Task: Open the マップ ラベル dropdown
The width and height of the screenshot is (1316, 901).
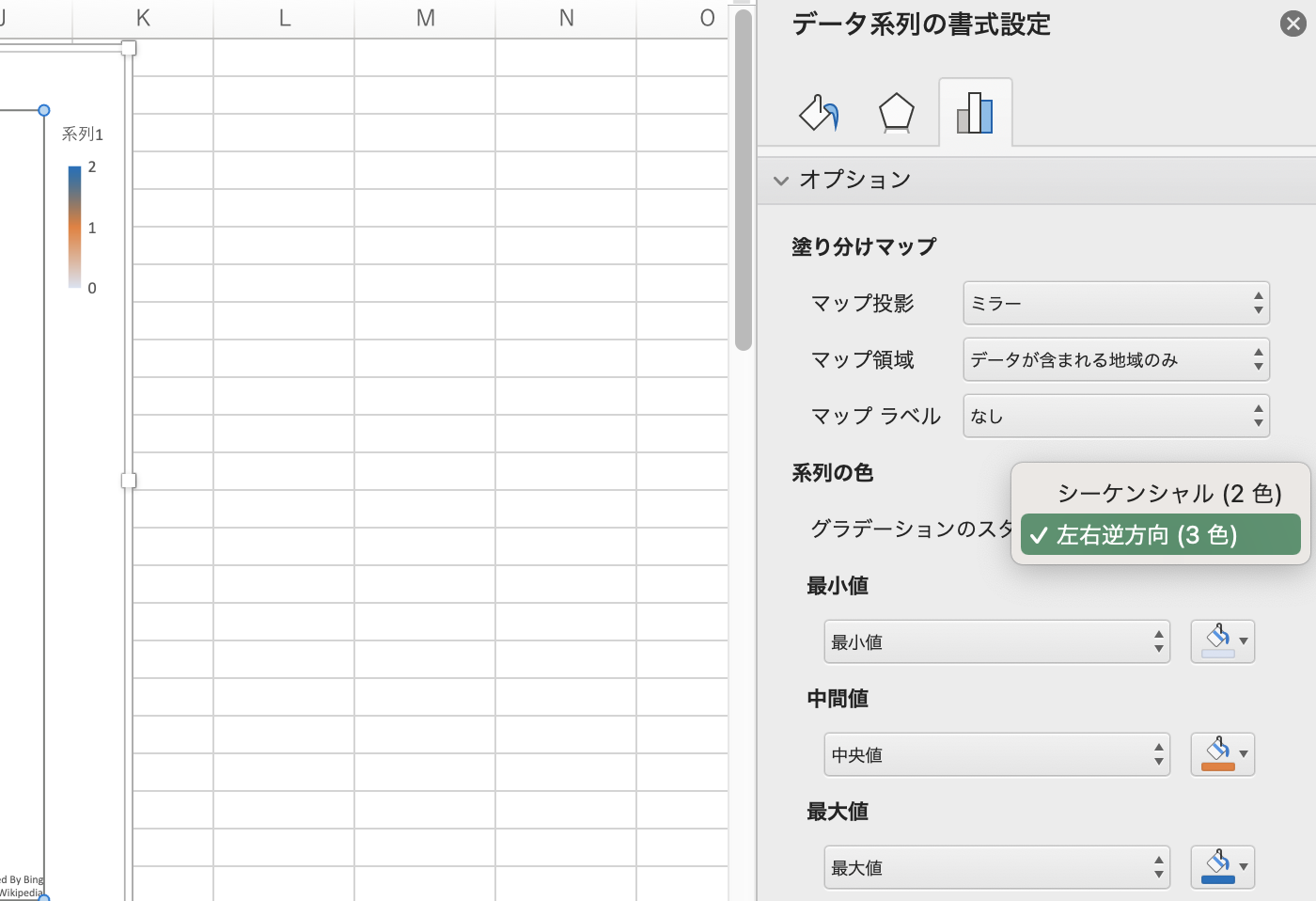Action: point(1116,416)
